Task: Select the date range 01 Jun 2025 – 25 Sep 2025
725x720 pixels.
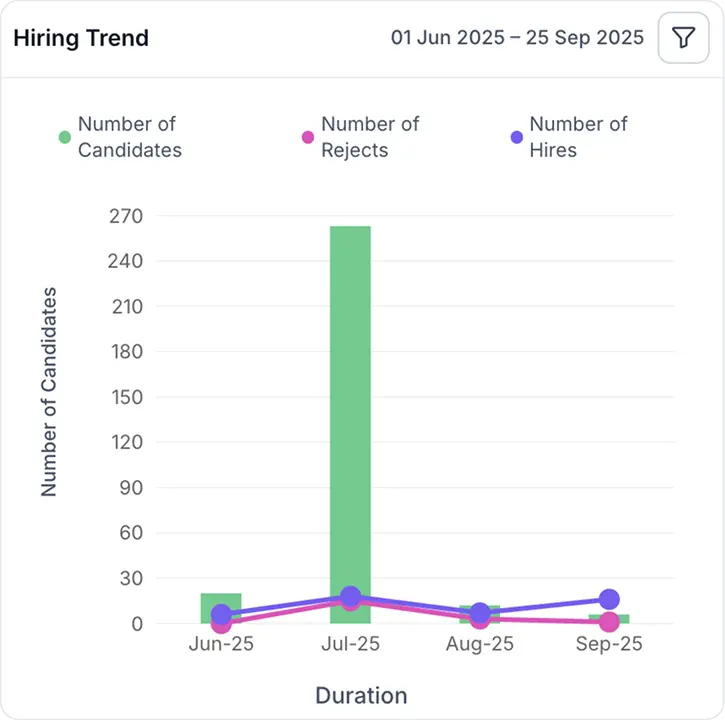Action: pyautogui.click(x=517, y=37)
